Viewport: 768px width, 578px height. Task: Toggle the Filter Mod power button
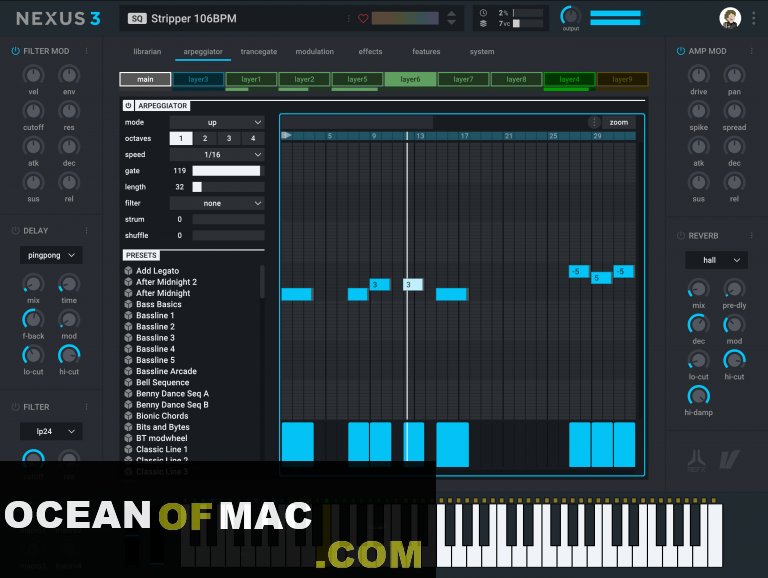[x=16, y=51]
